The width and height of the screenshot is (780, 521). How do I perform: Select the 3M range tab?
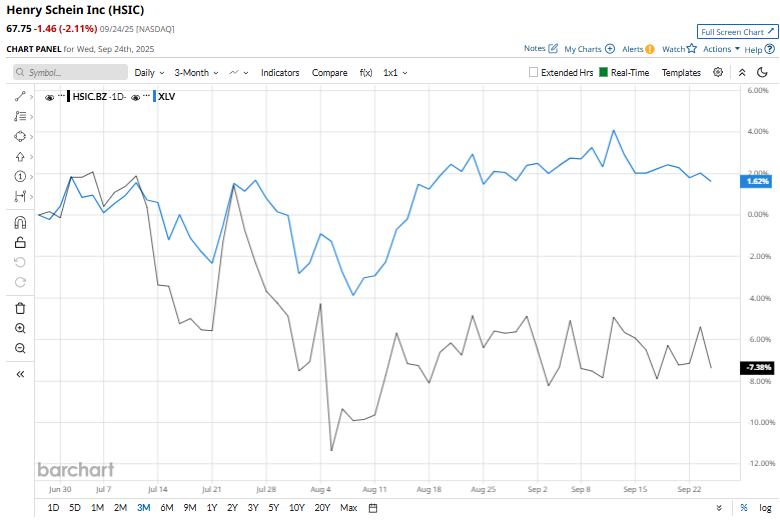click(143, 508)
